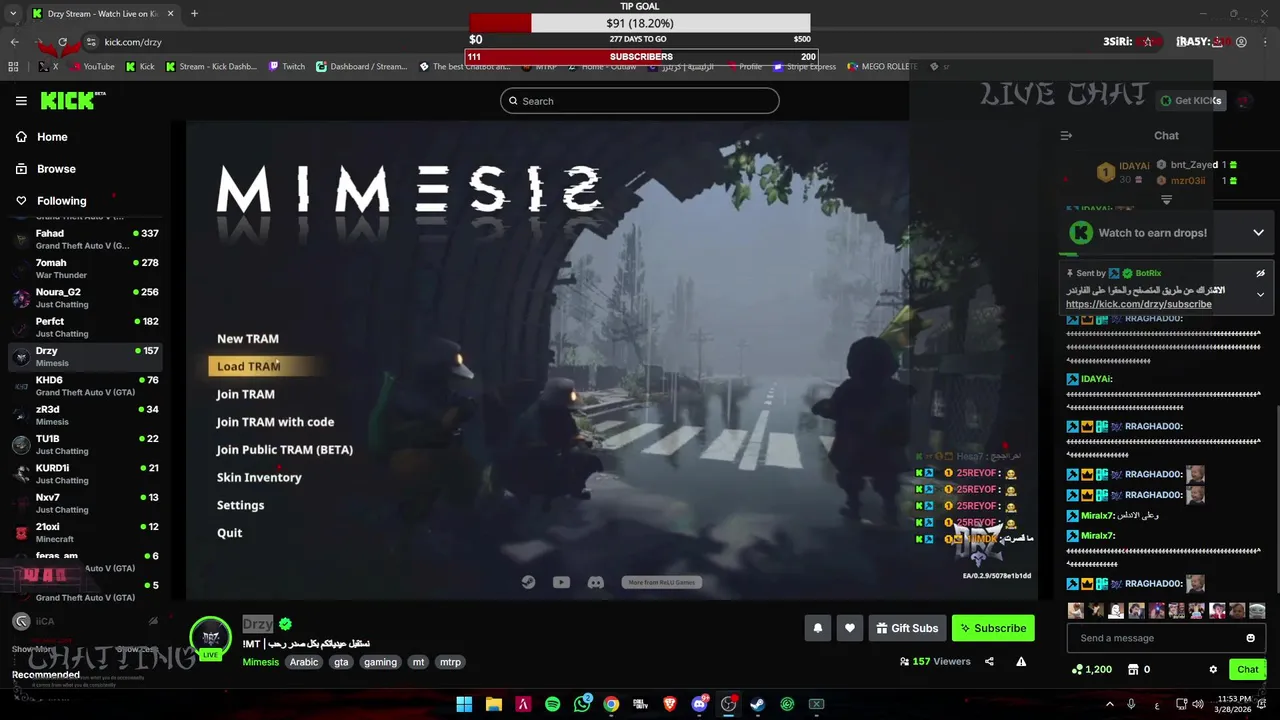The image size is (1280, 720).
Task: Open the kick.com/drzy/subscribe link
Action: pyautogui.click(x=1138, y=304)
